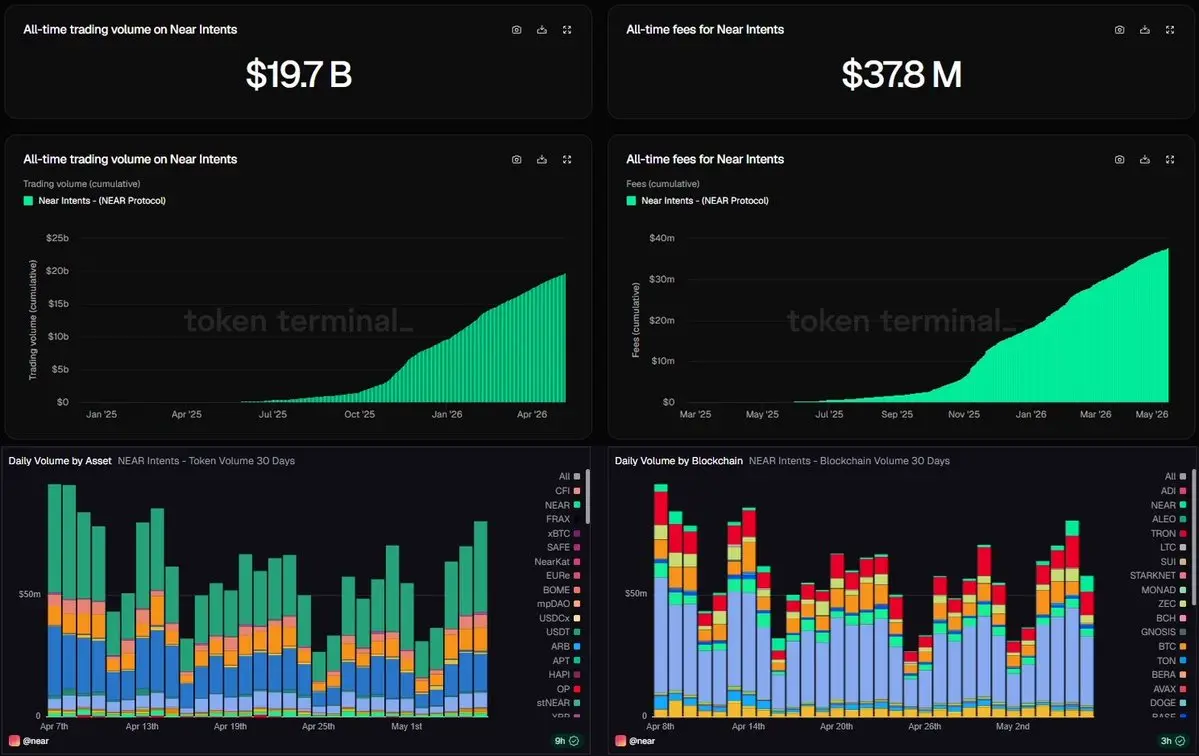
Task: Click the $37.8 M total fees value
Action: click(902, 75)
